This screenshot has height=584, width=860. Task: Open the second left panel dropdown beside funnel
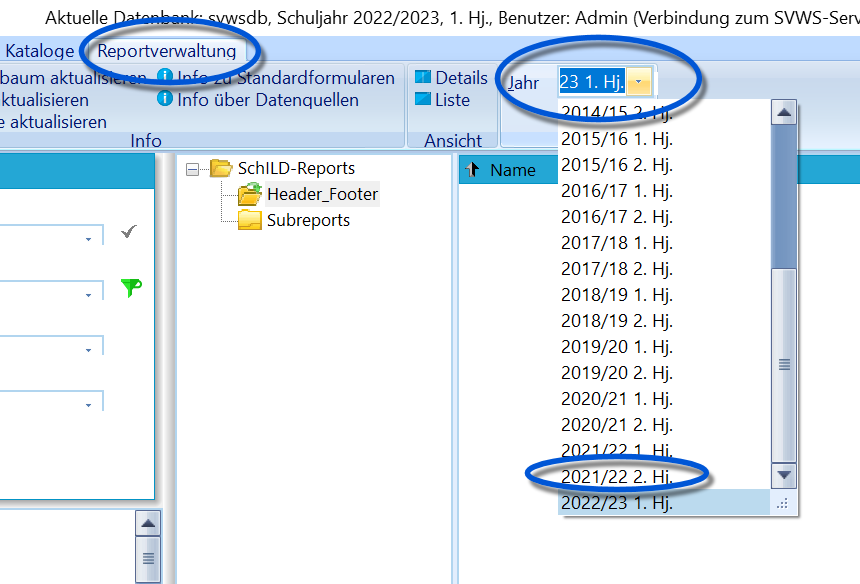pos(88,295)
